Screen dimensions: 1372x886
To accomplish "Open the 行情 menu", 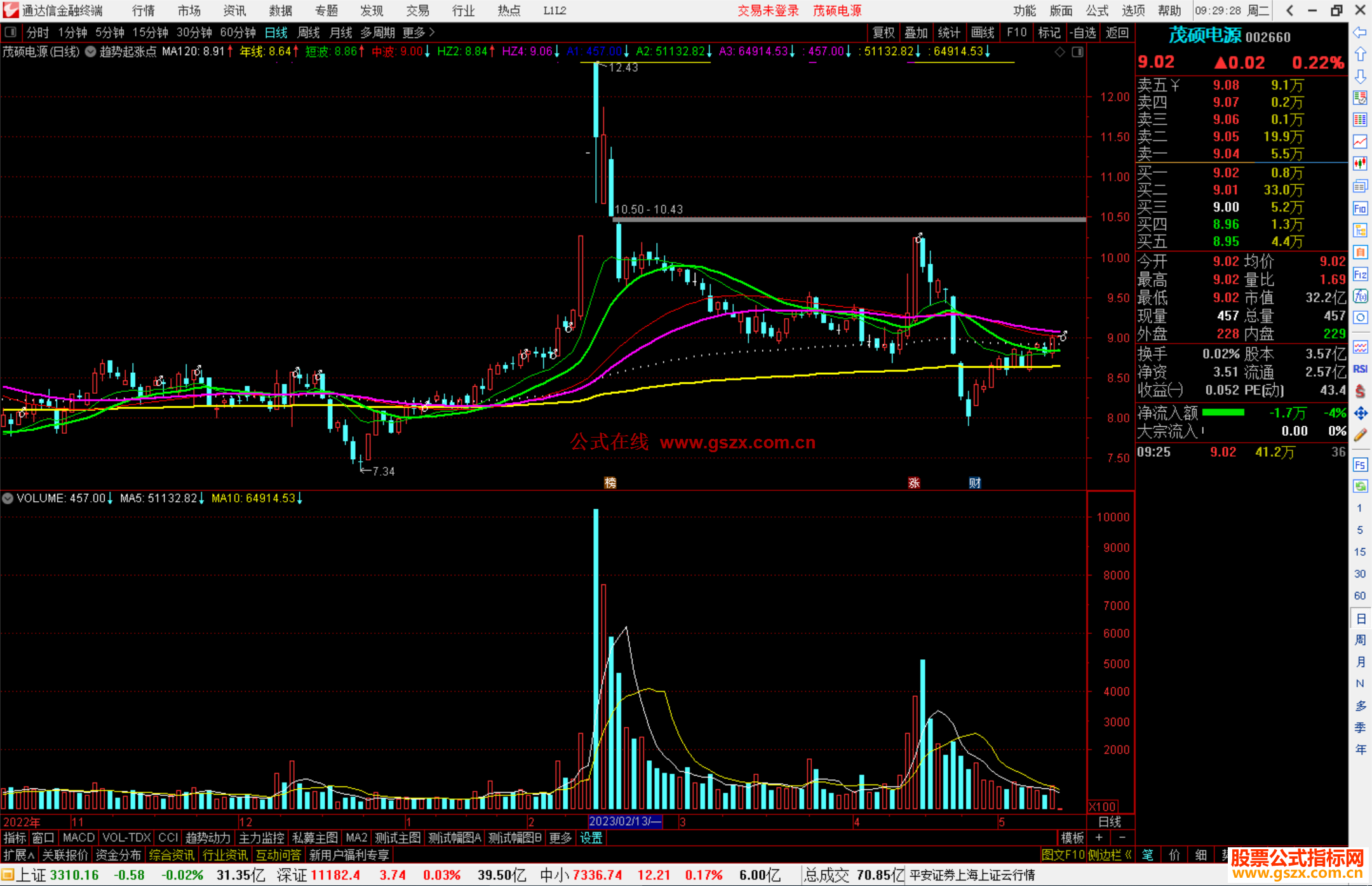I will [x=143, y=10].
